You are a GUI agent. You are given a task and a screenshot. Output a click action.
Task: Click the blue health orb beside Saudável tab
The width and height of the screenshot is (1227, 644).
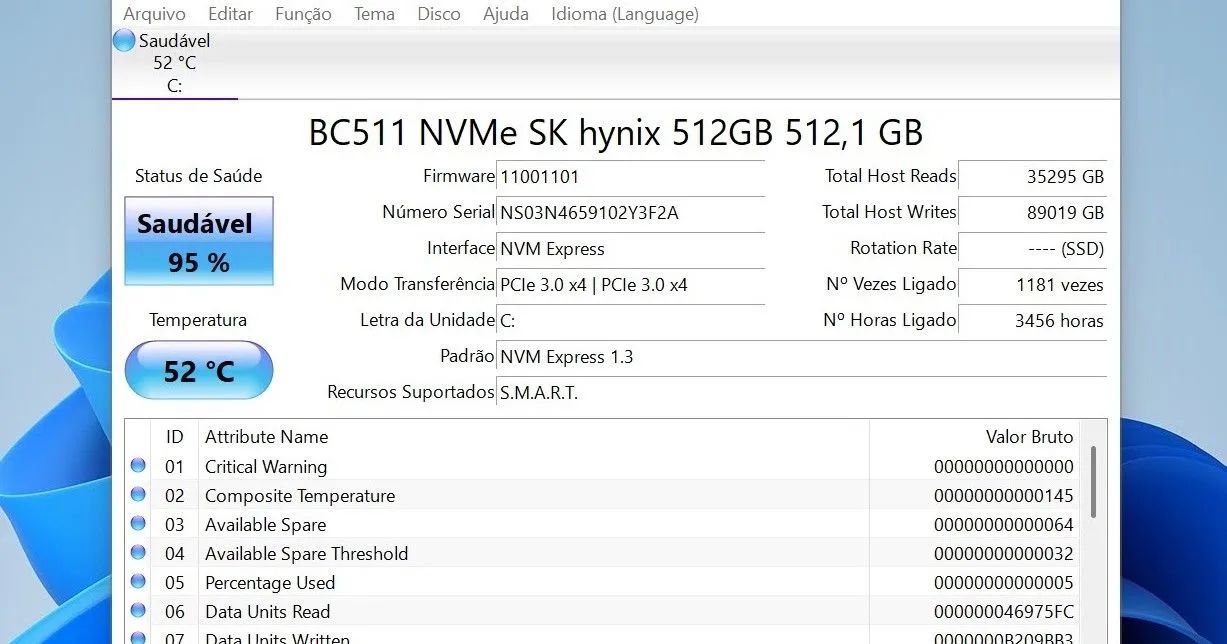click(124, 41)
